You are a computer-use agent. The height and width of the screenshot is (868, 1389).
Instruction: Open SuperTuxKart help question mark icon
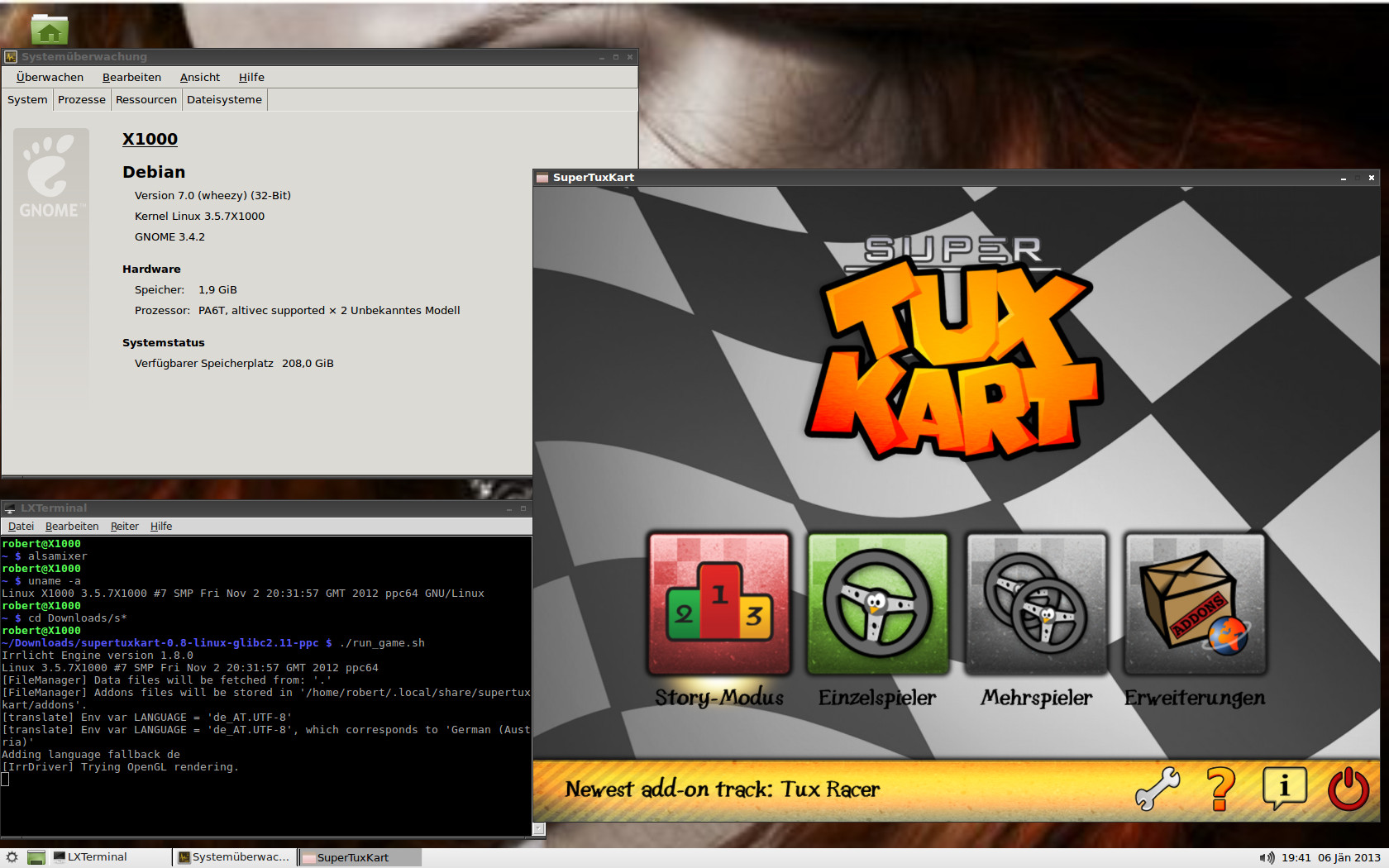click(1220, 788)
